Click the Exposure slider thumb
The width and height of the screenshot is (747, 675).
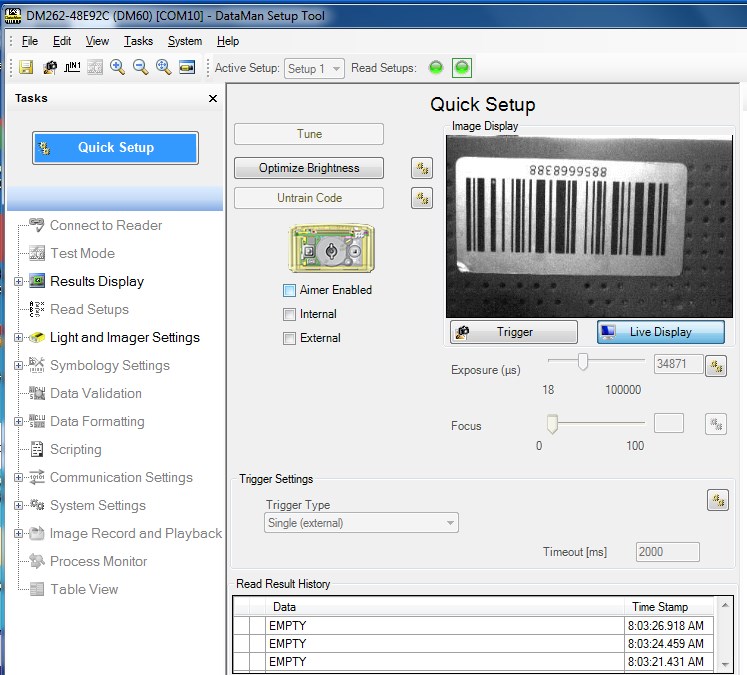[x=583, y=362]
